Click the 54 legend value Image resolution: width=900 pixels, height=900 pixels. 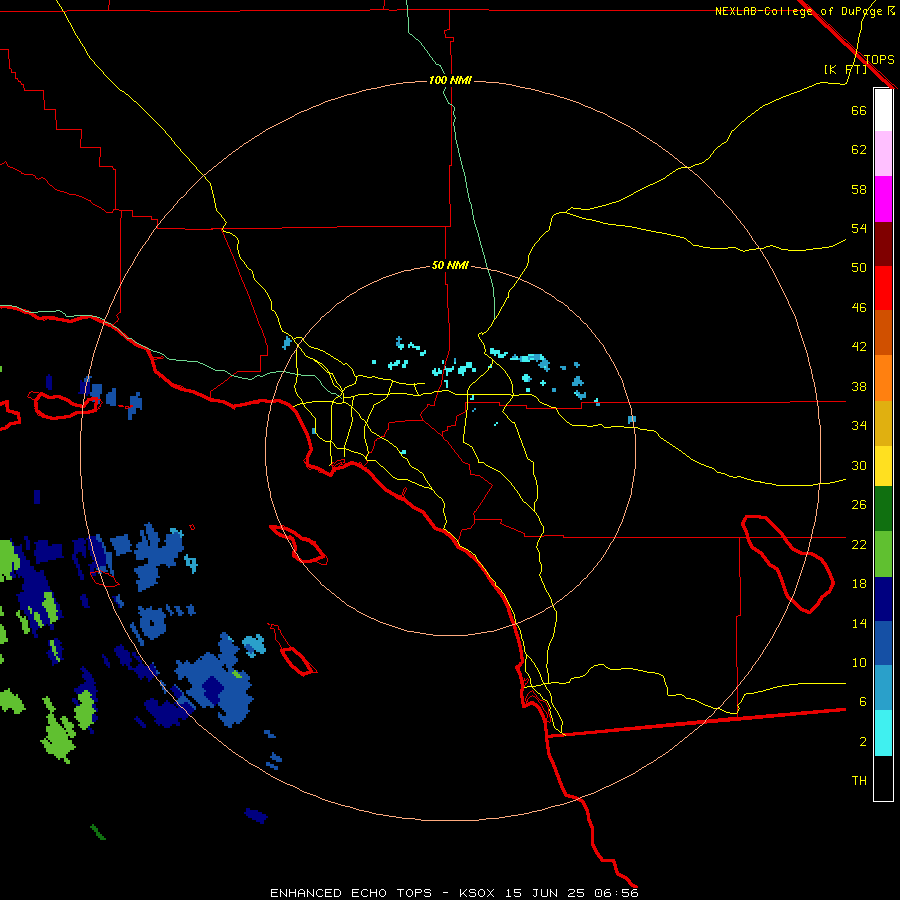859,228
